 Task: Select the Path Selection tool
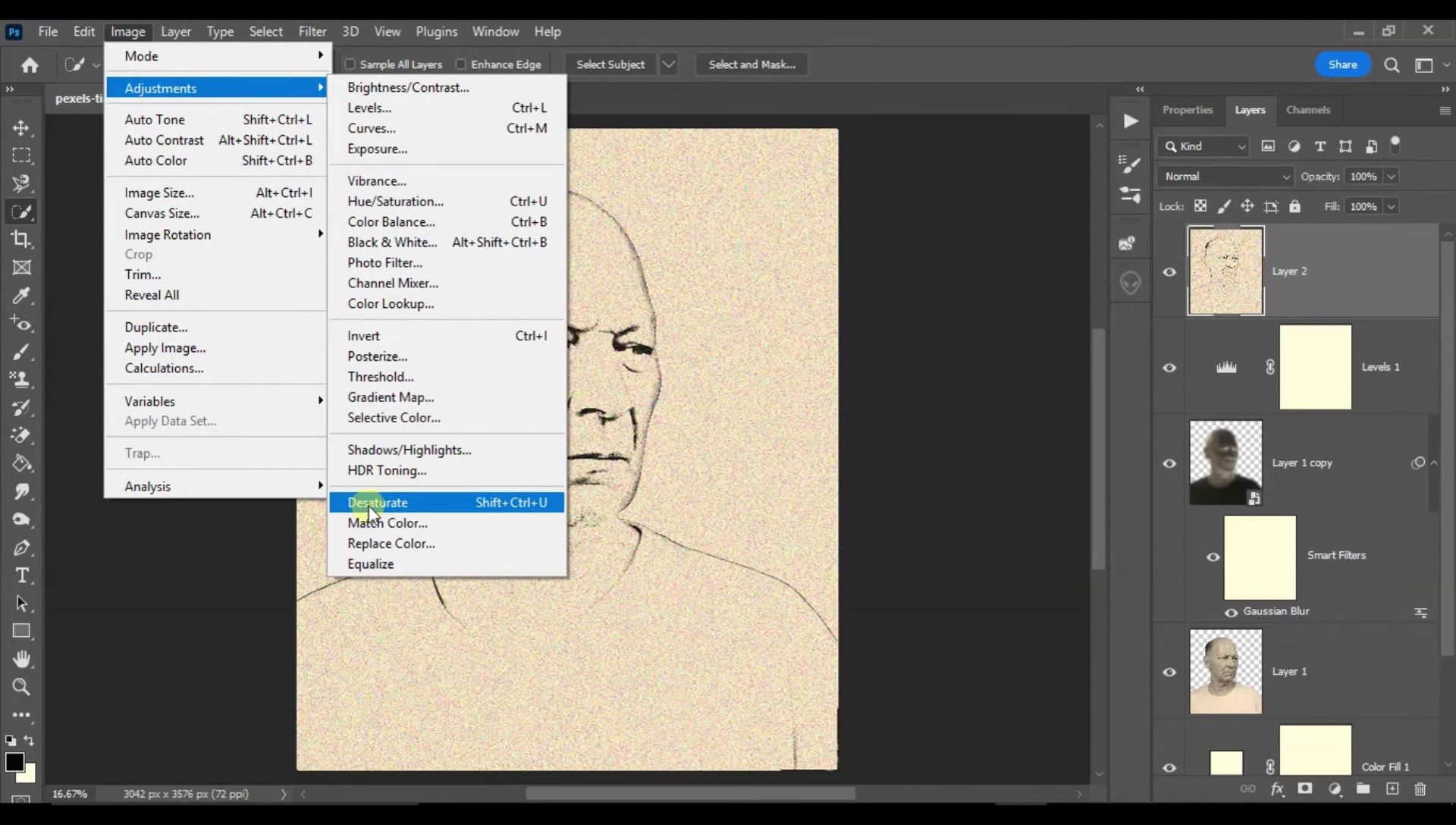pyautogui.click(x=21, y=604)
